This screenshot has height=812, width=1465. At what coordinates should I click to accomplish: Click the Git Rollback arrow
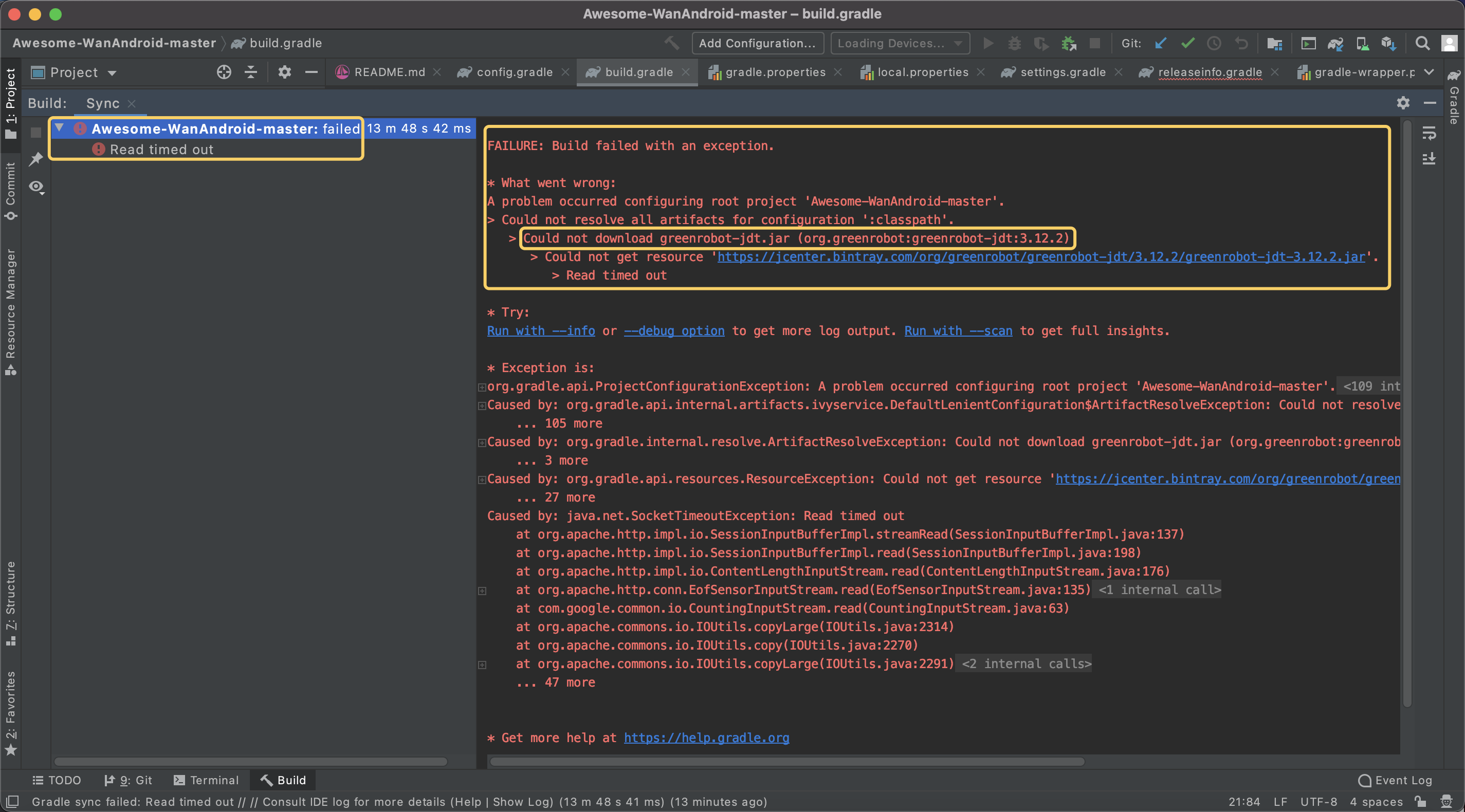[1241, 43]
